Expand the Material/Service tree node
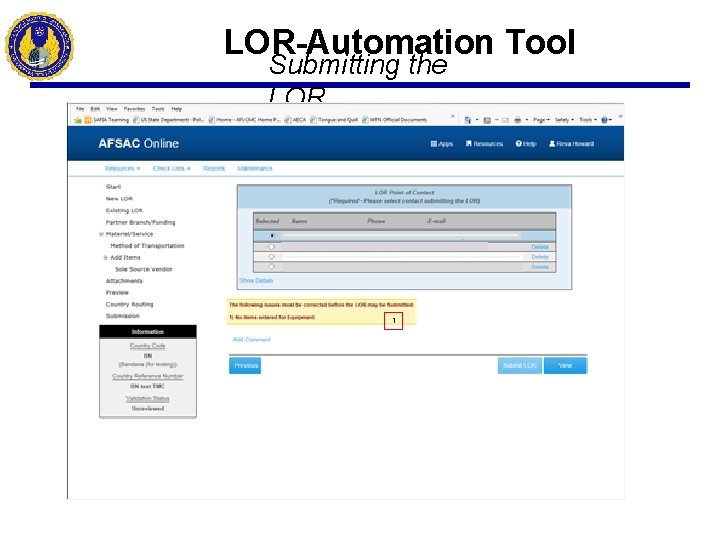Screen dimensions: 720x540 point(101,234)
